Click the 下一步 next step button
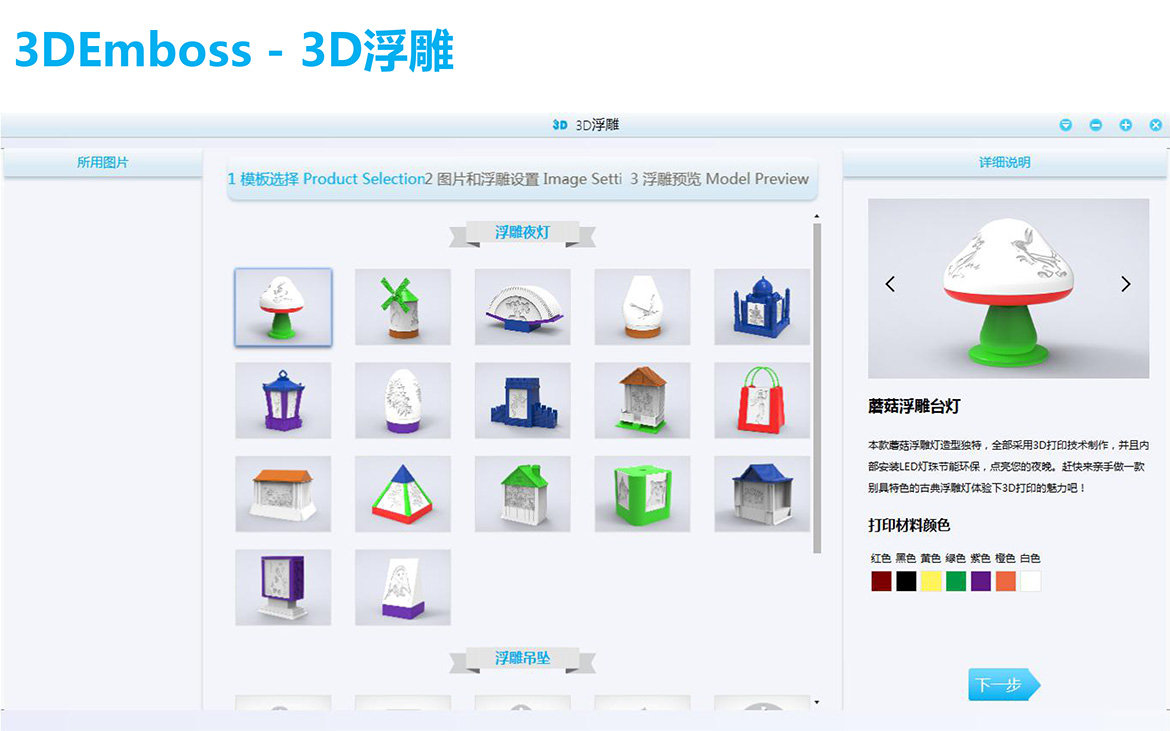The width and height of the screenshot is (1170, 731). click(x=1004, y=685)
